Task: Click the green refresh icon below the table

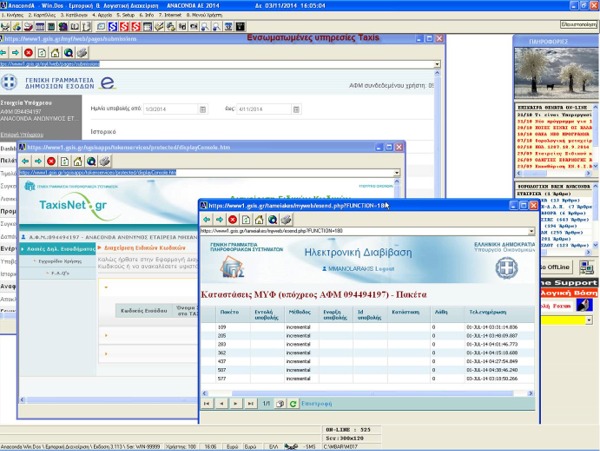Action: pyautogui.click(x=293, y=404)
